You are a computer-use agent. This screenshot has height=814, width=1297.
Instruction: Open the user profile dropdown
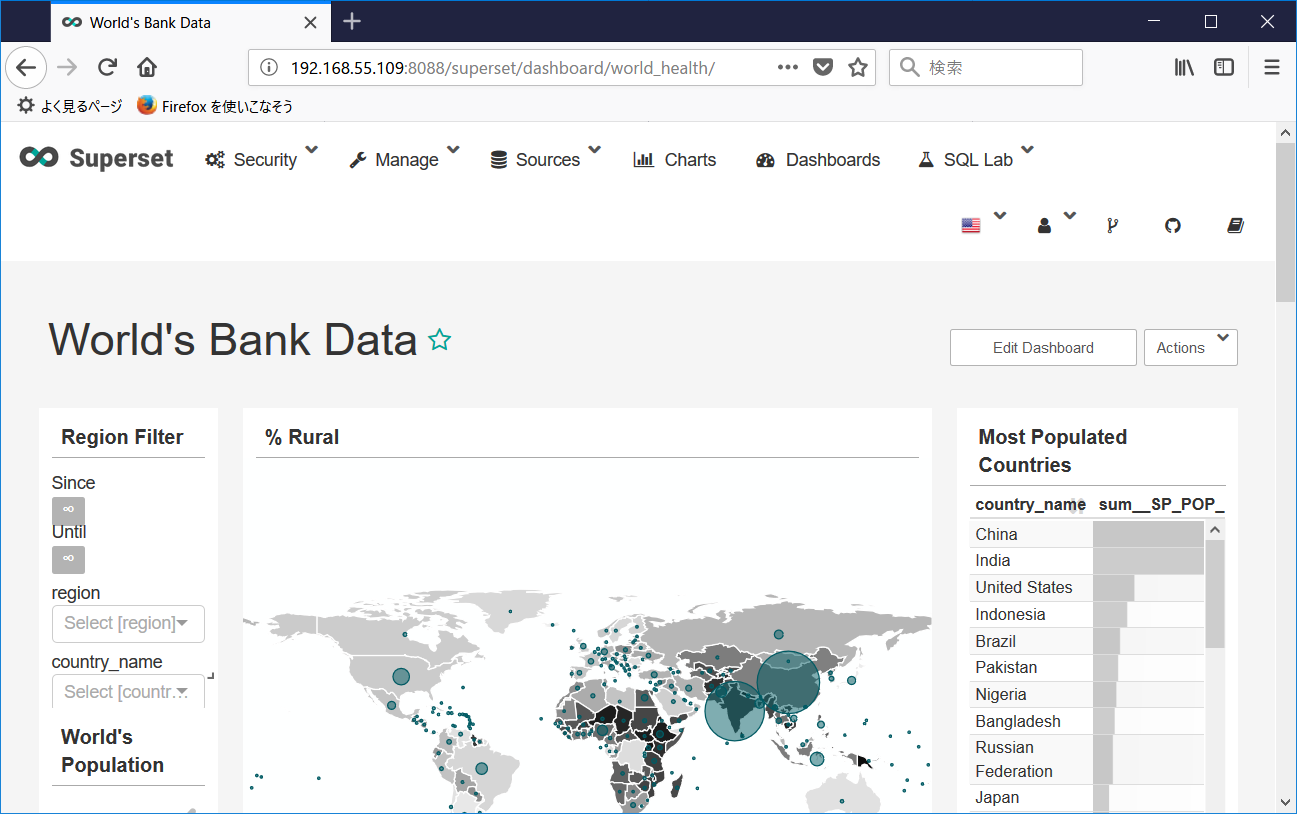tap(1055, 224)
